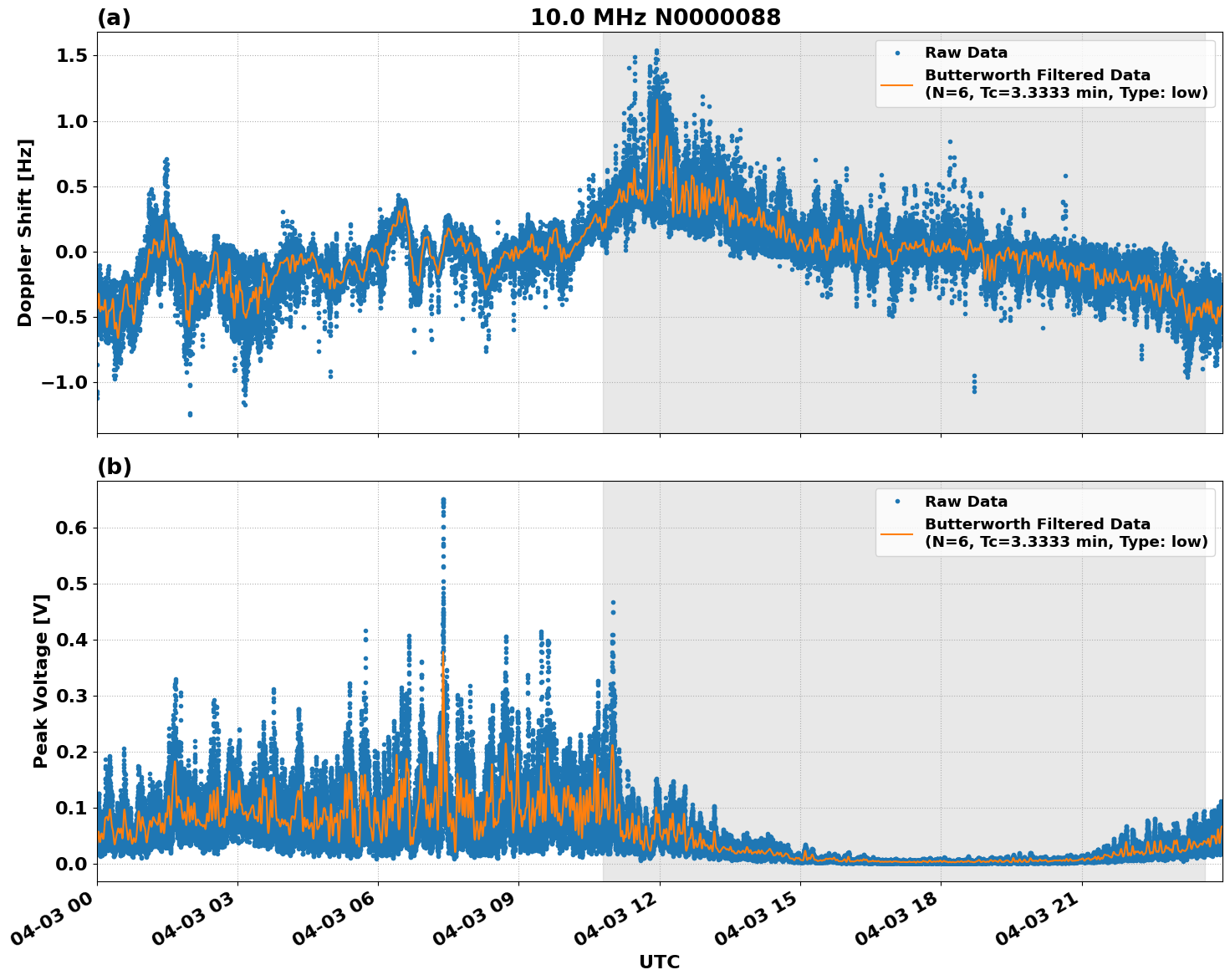Click the Doppler peak near 1.5 Hz
The height and width of the screenshot is (980, 1230).
(656, 53)
